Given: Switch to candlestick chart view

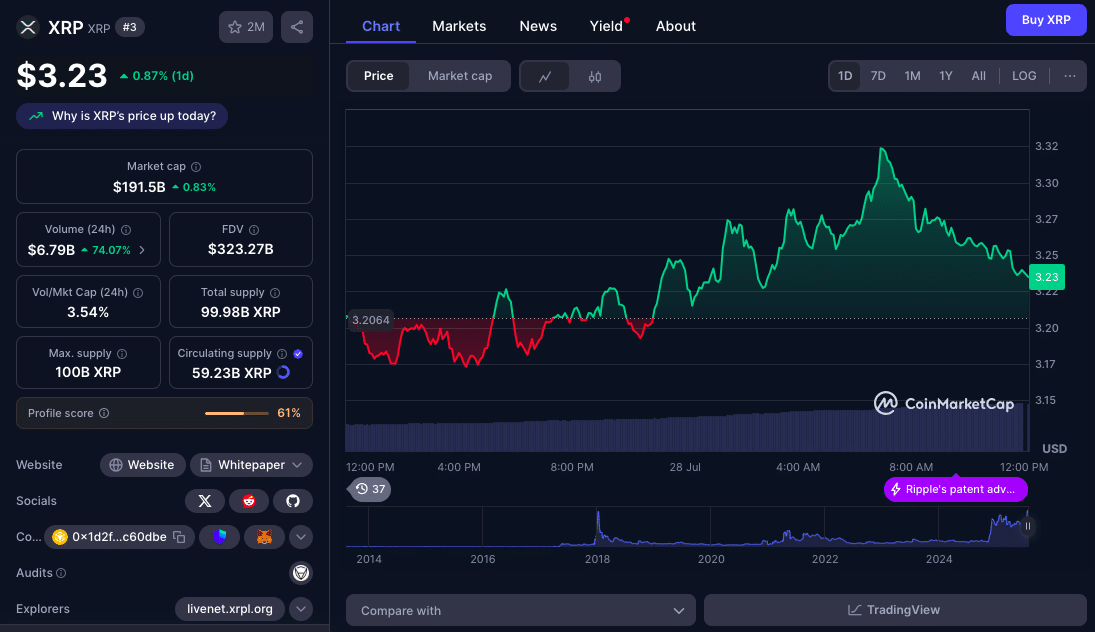Looking at the screenshot, I should click(x=595, y=76).
